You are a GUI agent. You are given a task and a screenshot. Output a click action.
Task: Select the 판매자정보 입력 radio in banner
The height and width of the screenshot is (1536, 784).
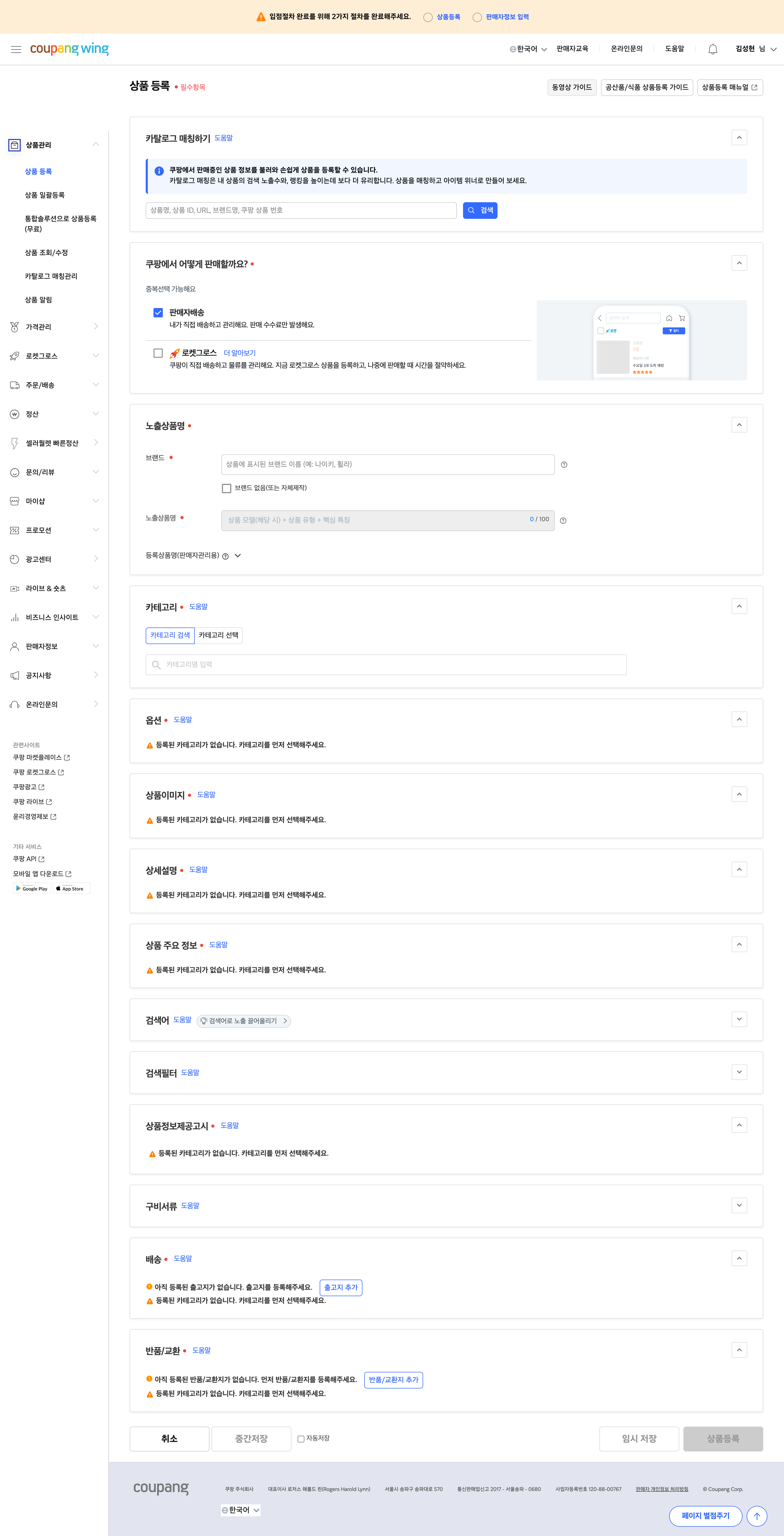click(477, 17)
